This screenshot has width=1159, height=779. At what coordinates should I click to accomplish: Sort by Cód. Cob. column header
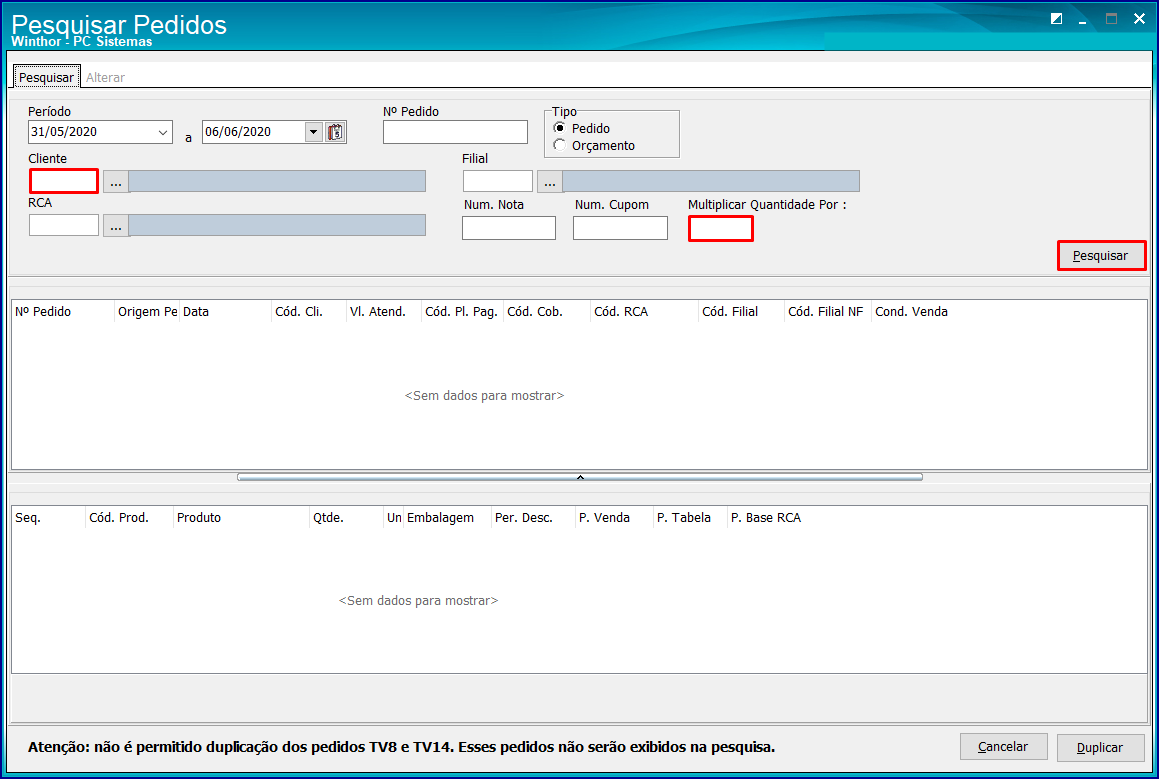tap(547, 312)
